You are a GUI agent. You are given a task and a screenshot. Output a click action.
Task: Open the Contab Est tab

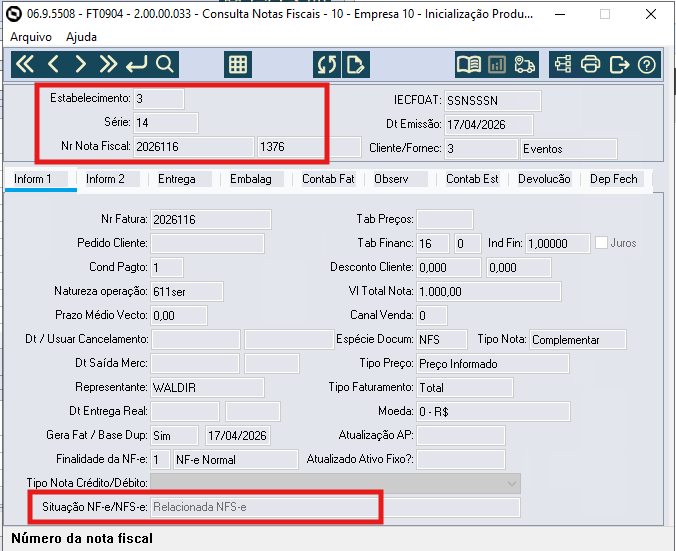(x=472, y=179)
